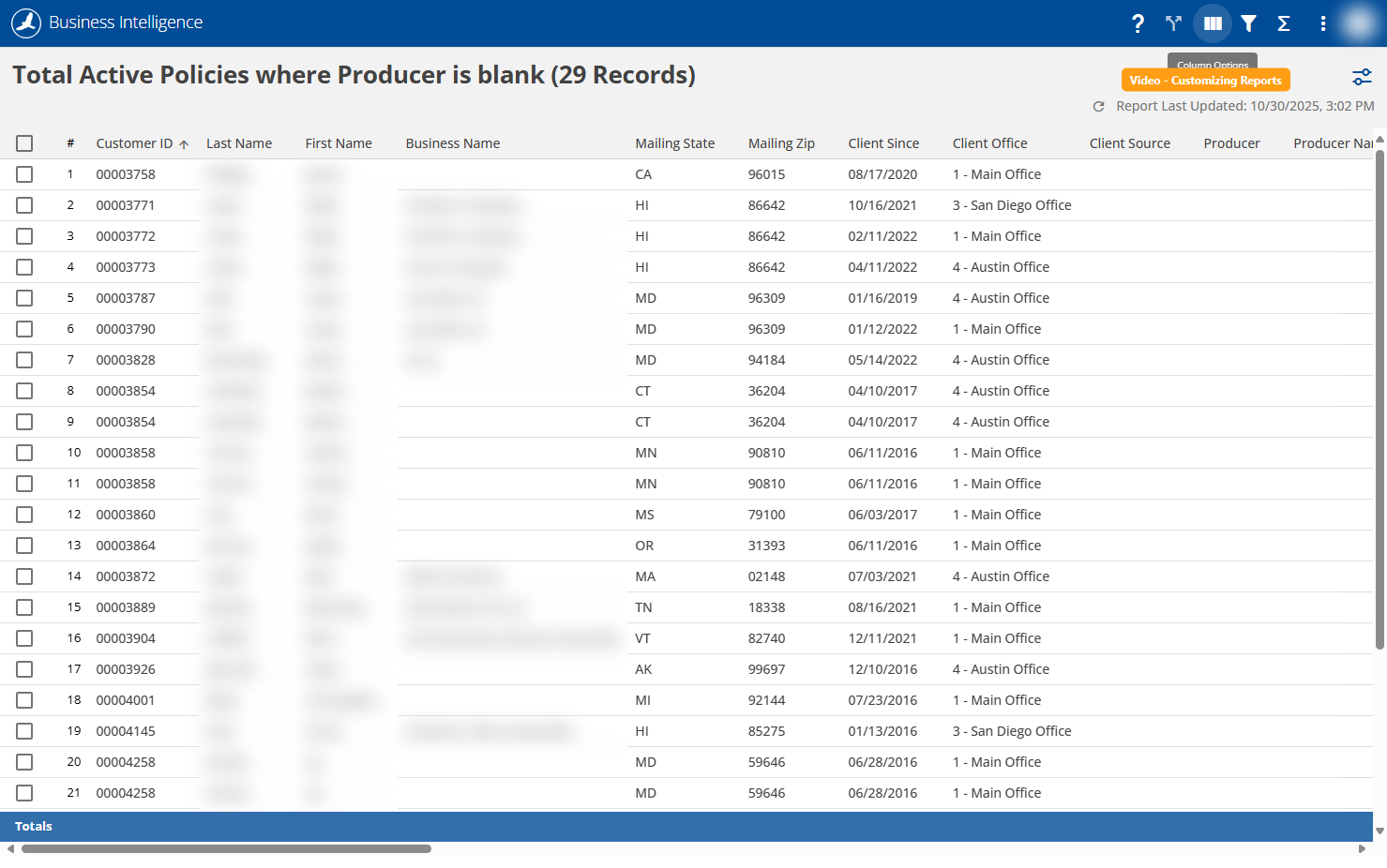
Task: Click the horizontal scrollbar right arrow
Action: pyautogui.click(x=1362, y=849)
